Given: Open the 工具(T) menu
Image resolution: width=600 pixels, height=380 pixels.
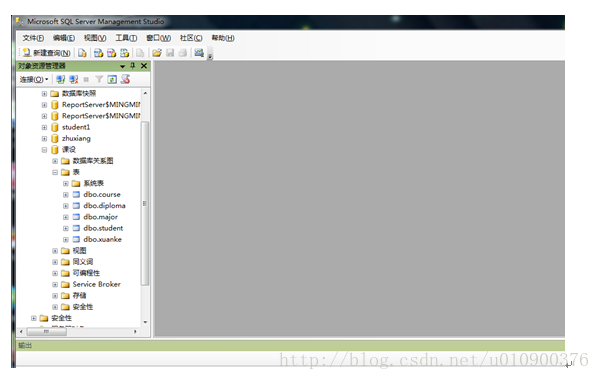Looking at the screenshot, I should tap(126, 38).
